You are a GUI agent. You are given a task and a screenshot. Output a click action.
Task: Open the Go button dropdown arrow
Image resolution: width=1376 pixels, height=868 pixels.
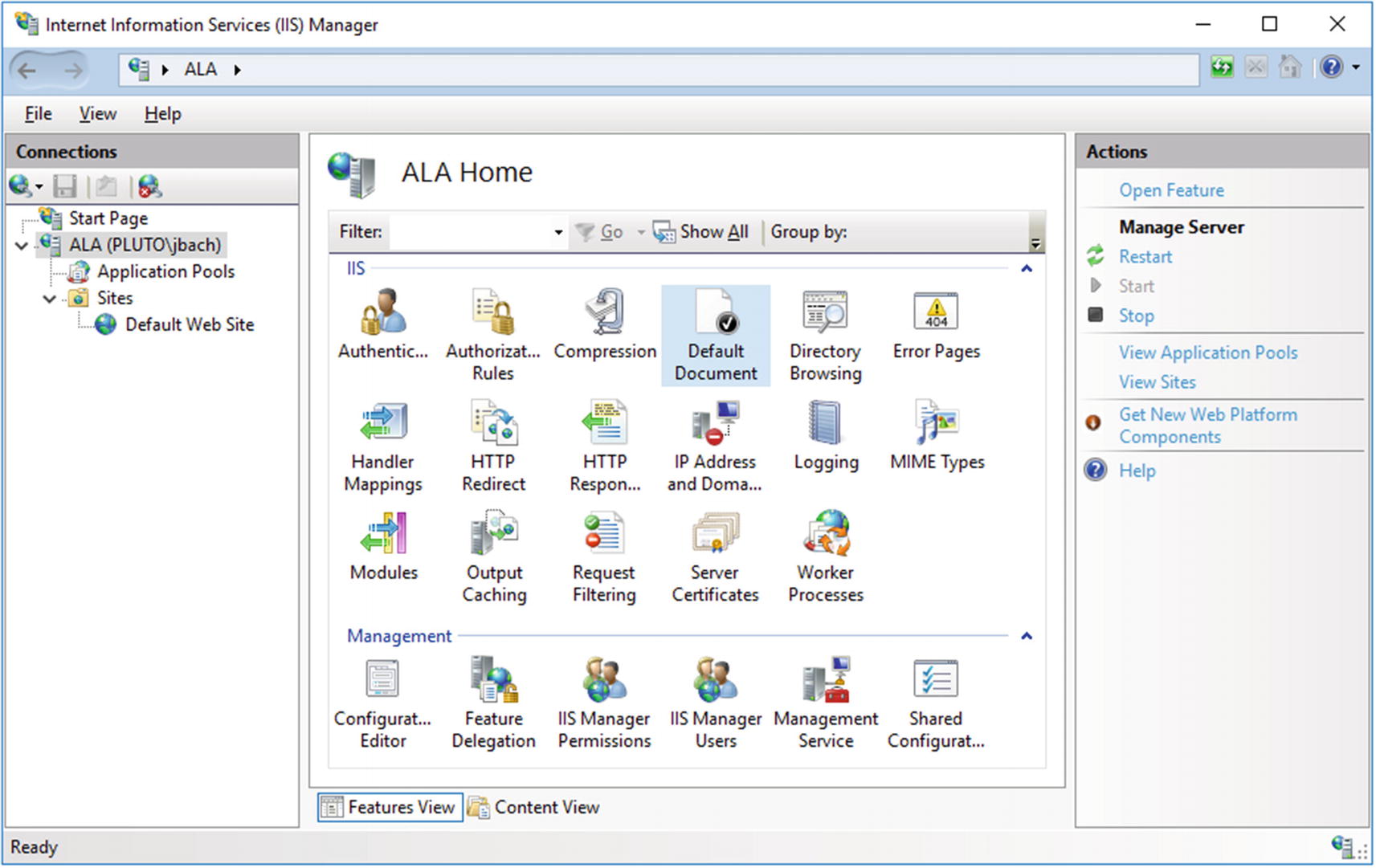click(x=641, y=233)
